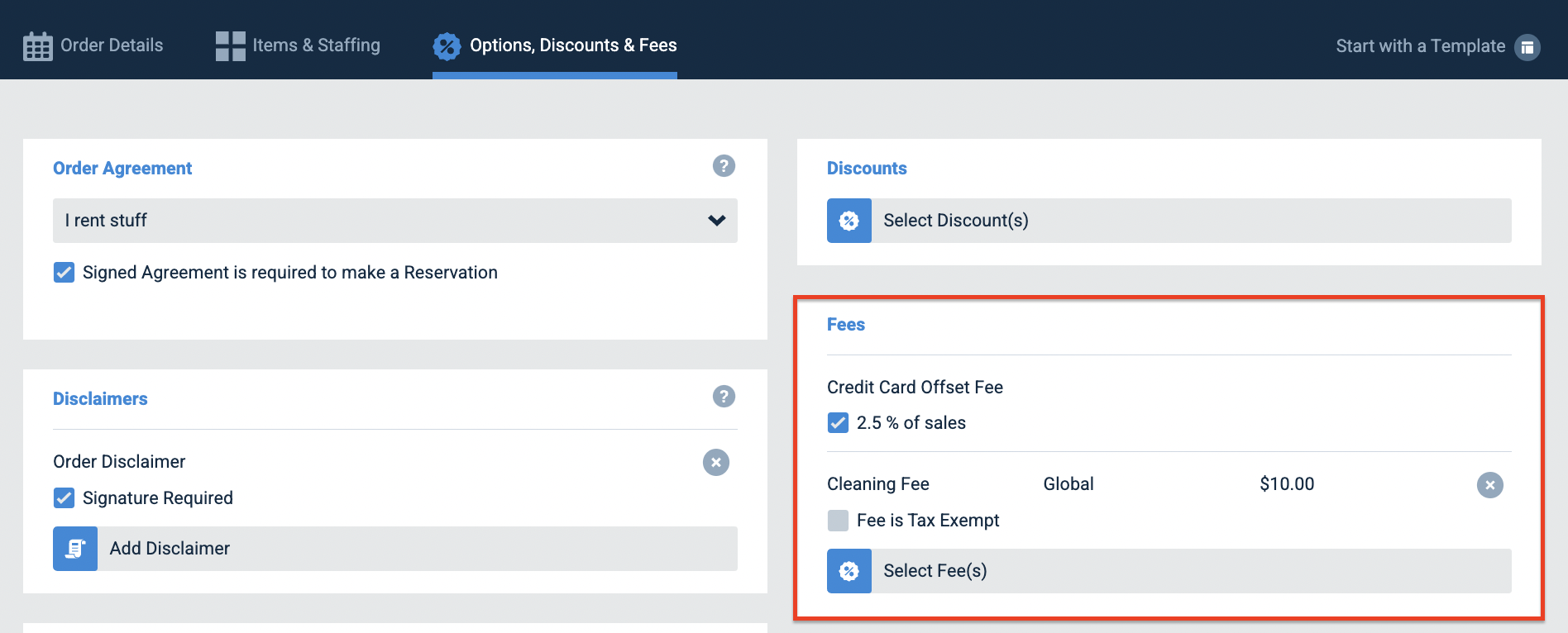The width and height of the screenshot is (1568, 633).
Task: Remove the Order Disclaimer
Action: pyautogui.click(x=716, y=463)
